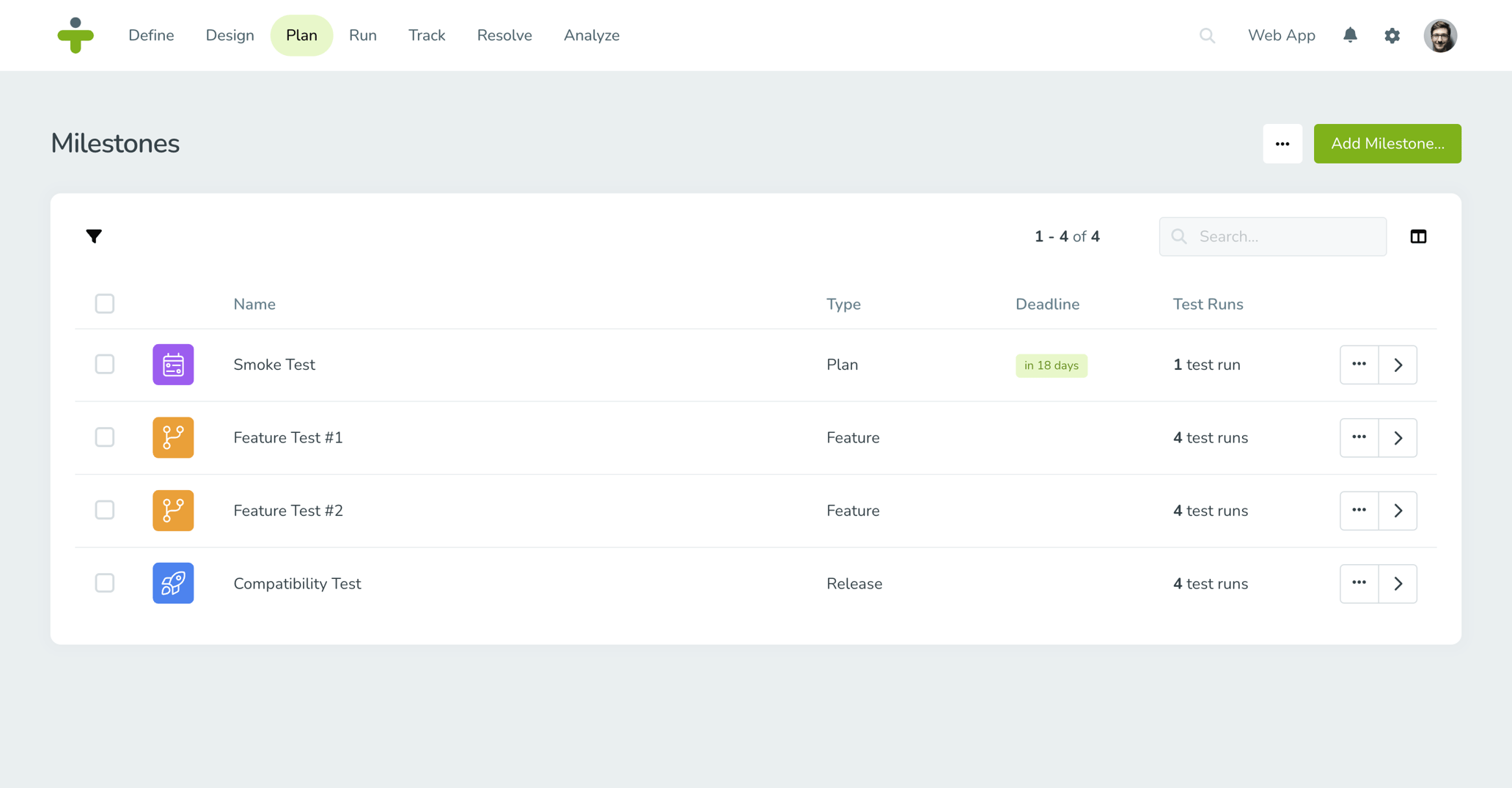This screenshot has height=788, width=1512.
Task: Open page-level more options next to Add Milestone
Action: pyautogui.click(x=1282, y=144)
